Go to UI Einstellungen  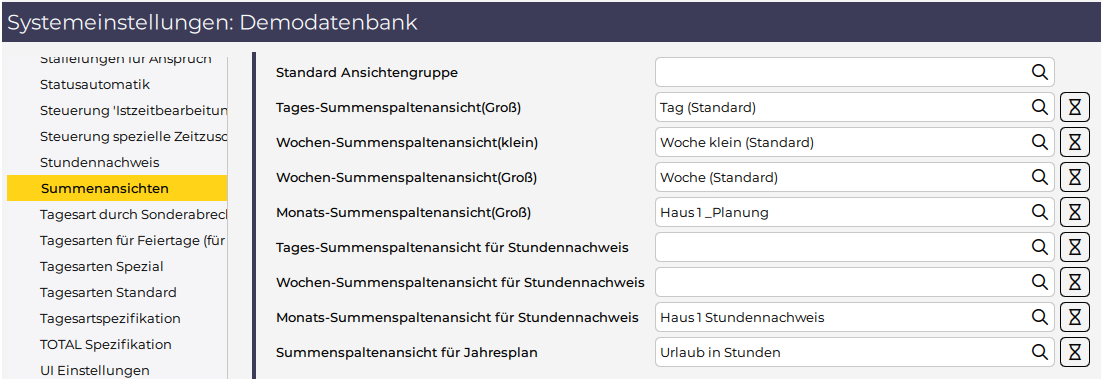(95, 370)
